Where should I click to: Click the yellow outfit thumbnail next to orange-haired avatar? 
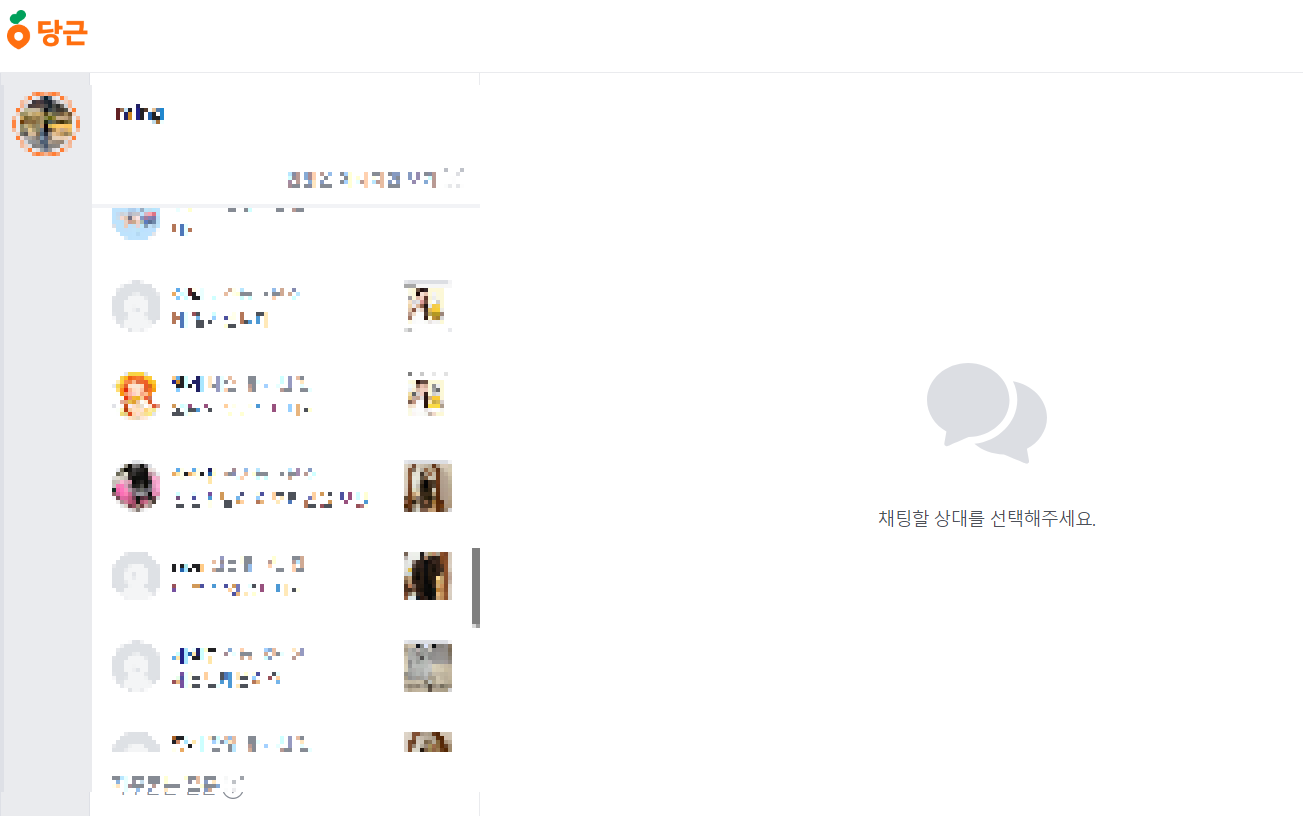(428, 395)
